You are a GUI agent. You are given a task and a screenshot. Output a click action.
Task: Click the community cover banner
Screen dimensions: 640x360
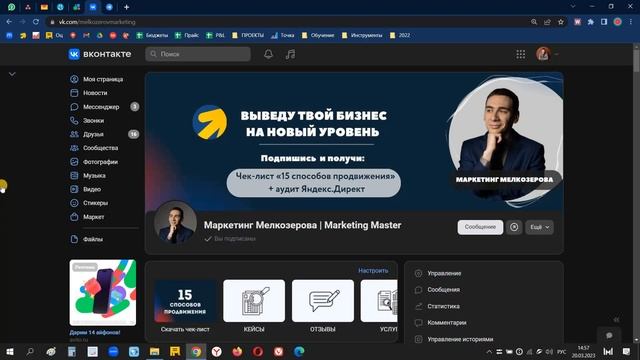pyautogui.click(x=354, y=142)
